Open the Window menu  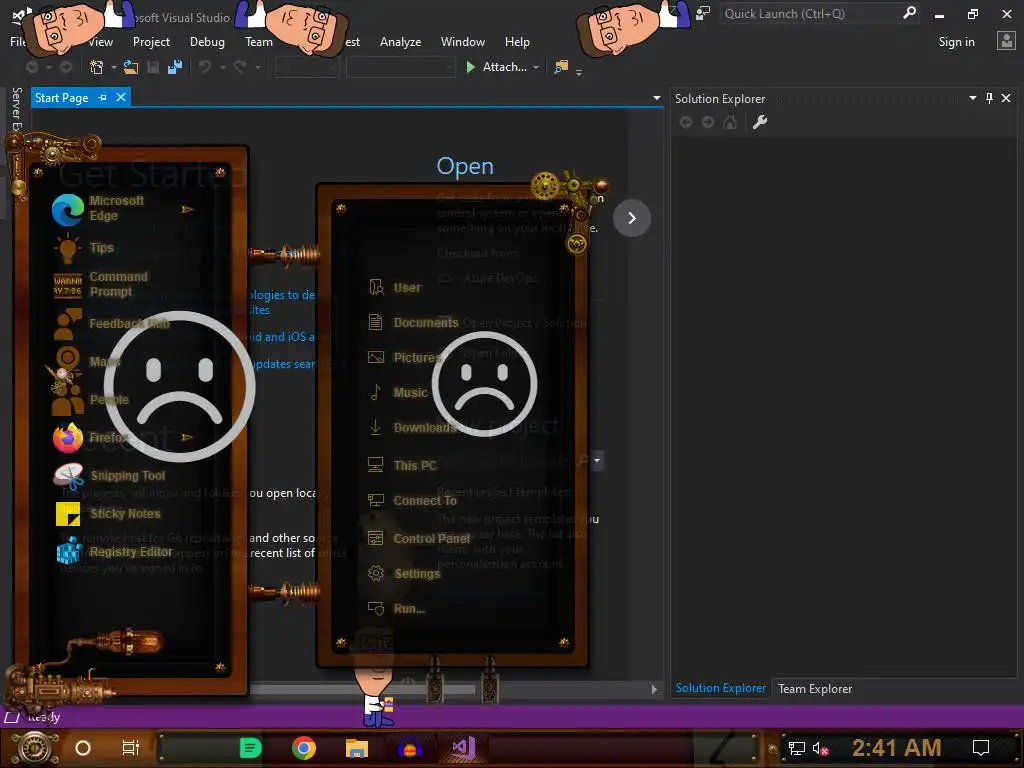click(462, 42)
